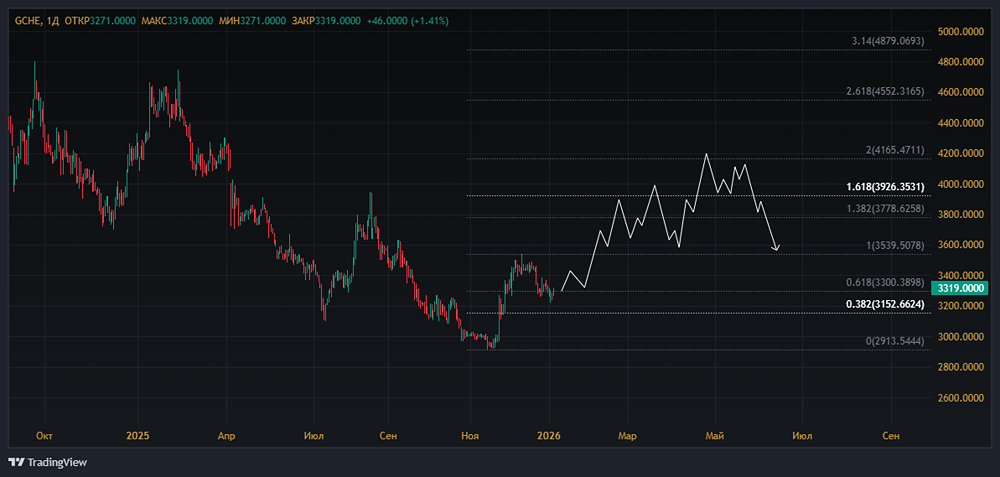Click the arrowhead ending the white forecast line

[776, 247]
